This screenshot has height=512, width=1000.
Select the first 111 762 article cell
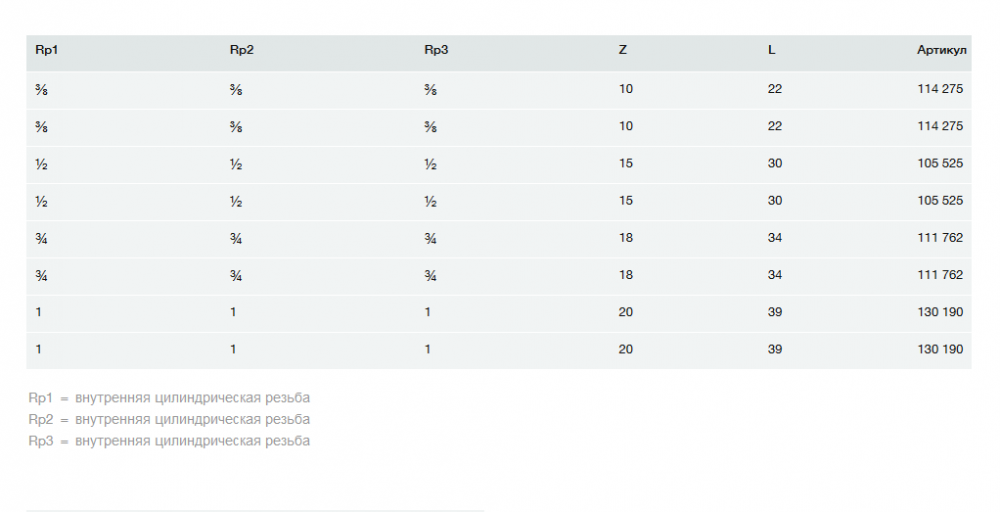click(939, 238)
